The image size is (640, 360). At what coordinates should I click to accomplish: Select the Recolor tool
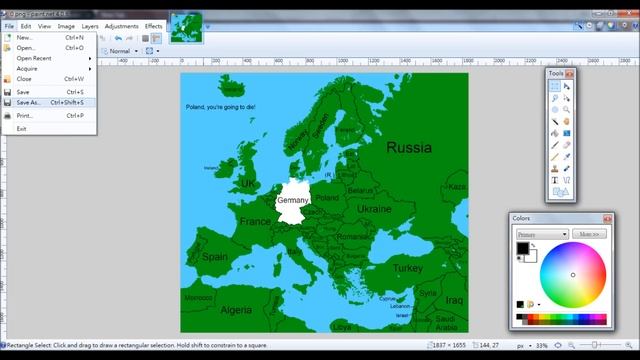click(x=567, y=168)
